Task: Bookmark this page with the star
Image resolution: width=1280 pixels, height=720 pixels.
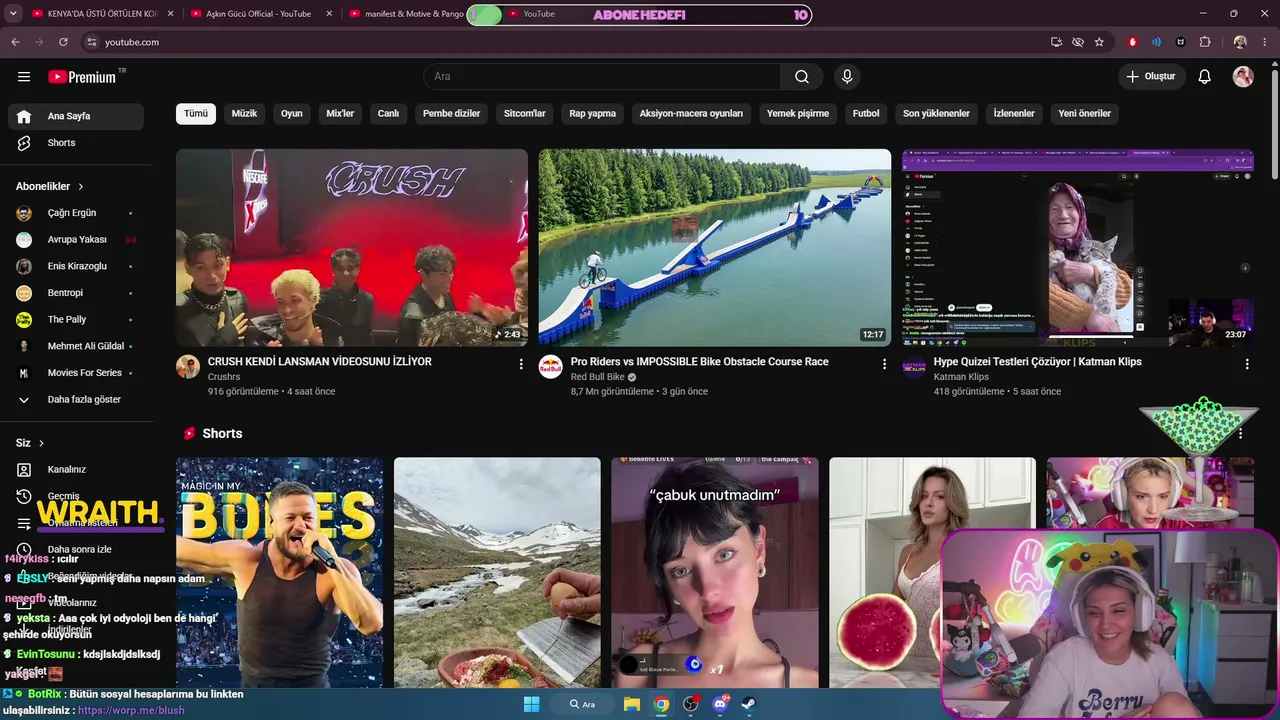Action: click(1099, 42)
